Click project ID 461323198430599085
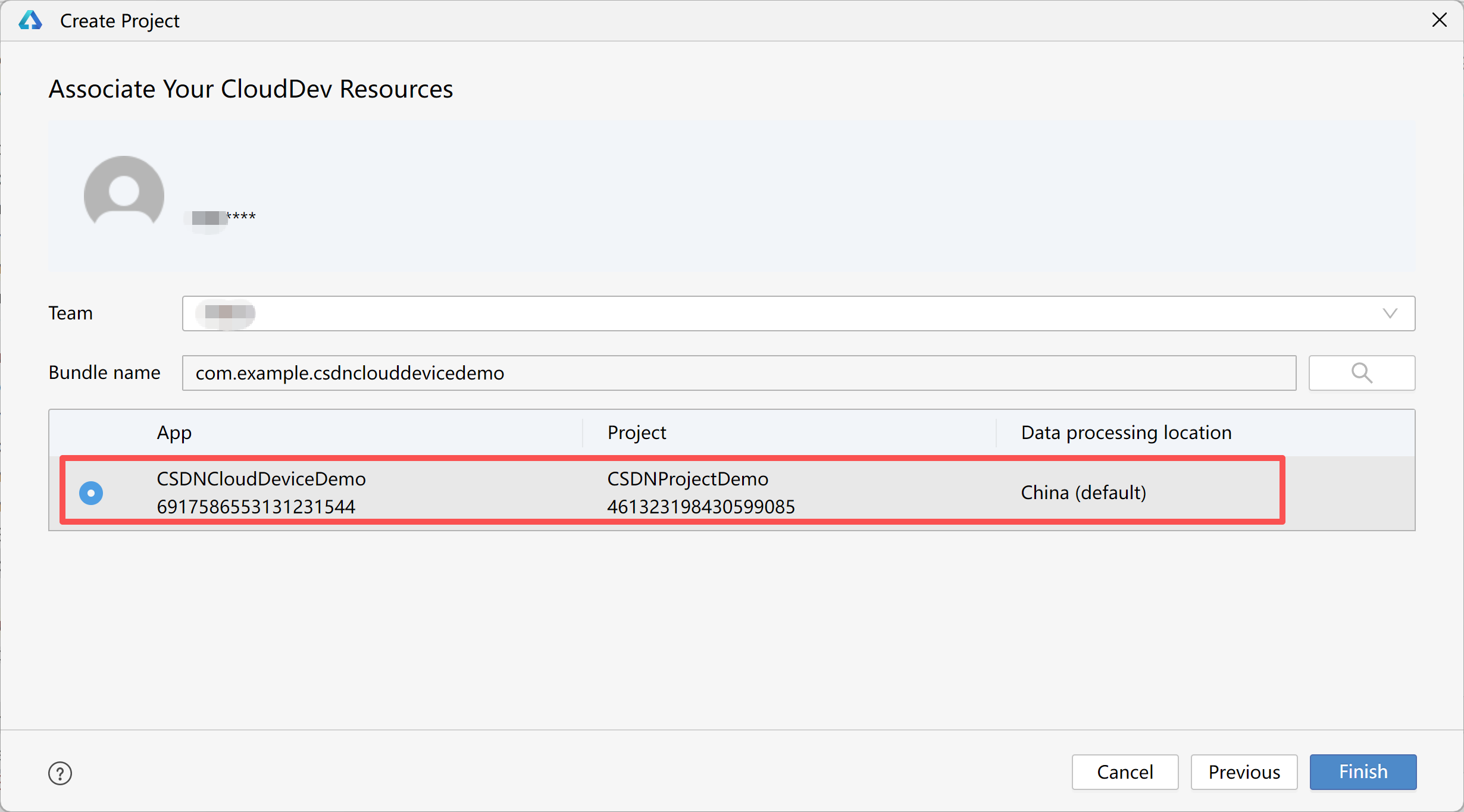The width and height of the screenshot is (1464, 812). click(x=701, y=507)
